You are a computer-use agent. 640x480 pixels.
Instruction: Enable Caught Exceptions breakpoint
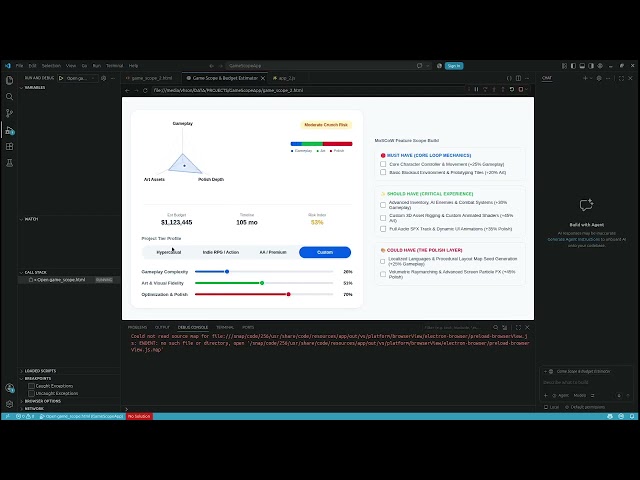point(31,386)
